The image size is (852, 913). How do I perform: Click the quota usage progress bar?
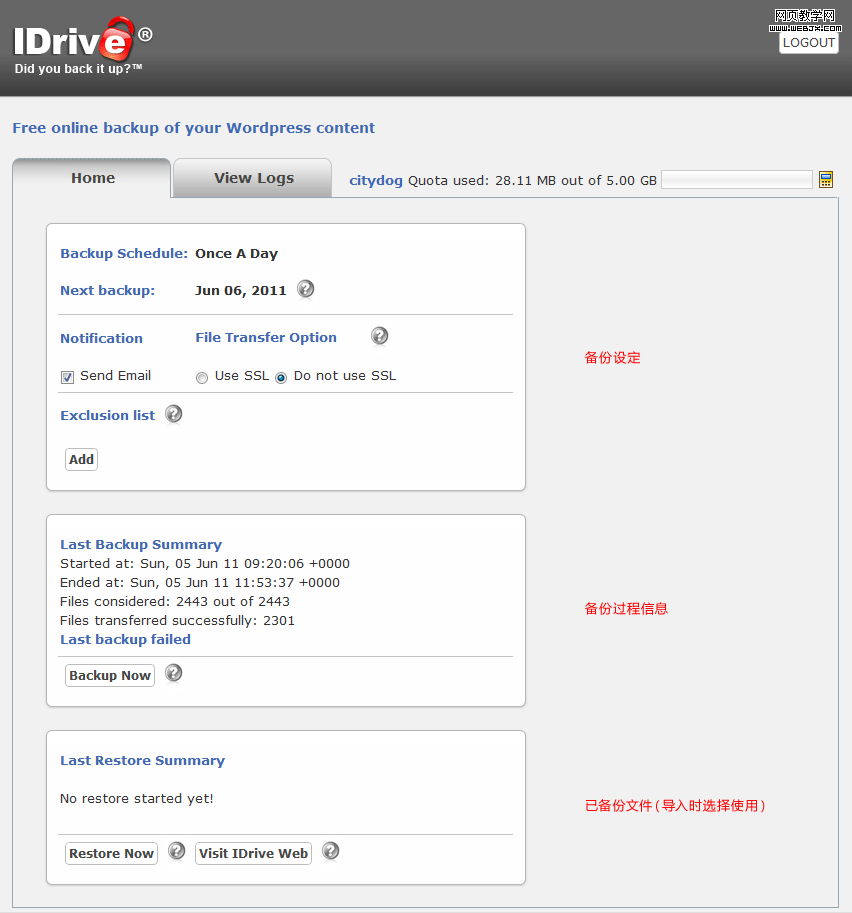click(737, 180)
